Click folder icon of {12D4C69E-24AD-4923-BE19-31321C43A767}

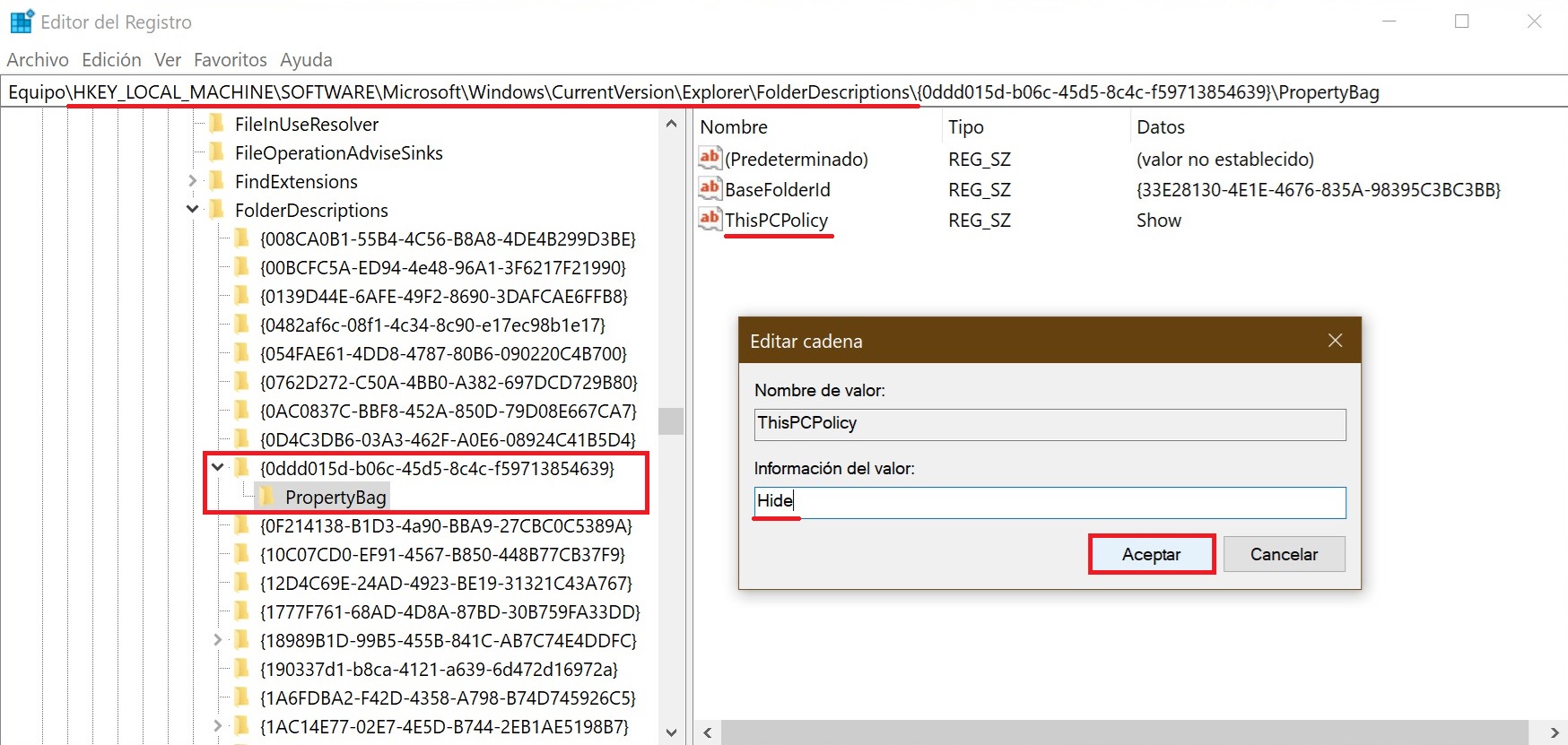[241, 583]
